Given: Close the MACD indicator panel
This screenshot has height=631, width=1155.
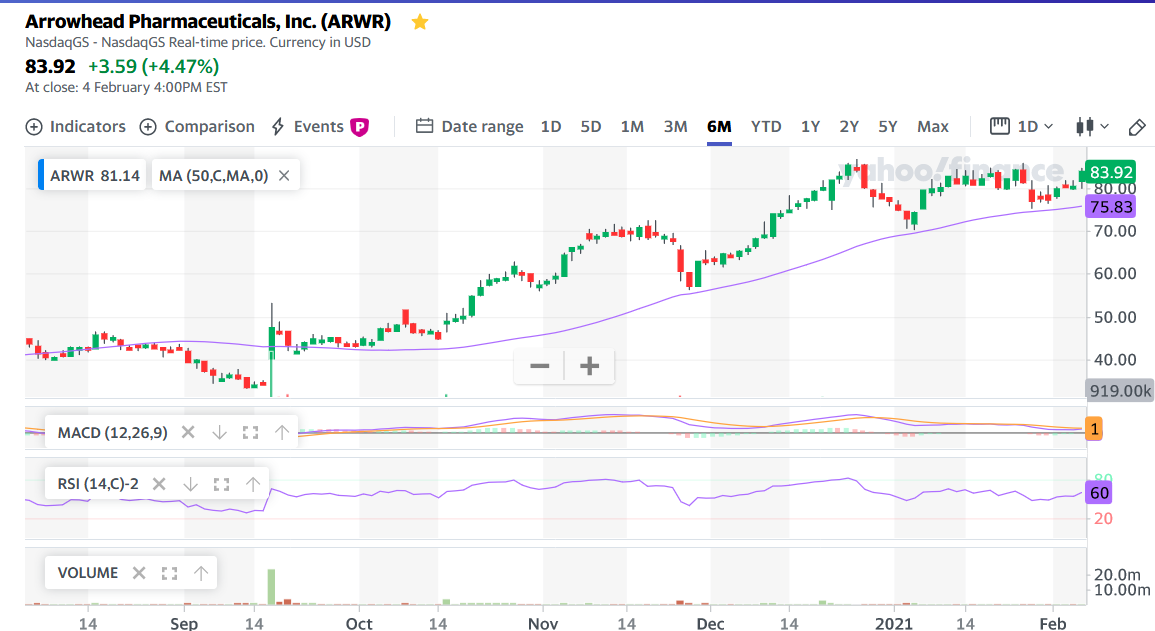Looking at the screenshot, I should pos(188,432).
